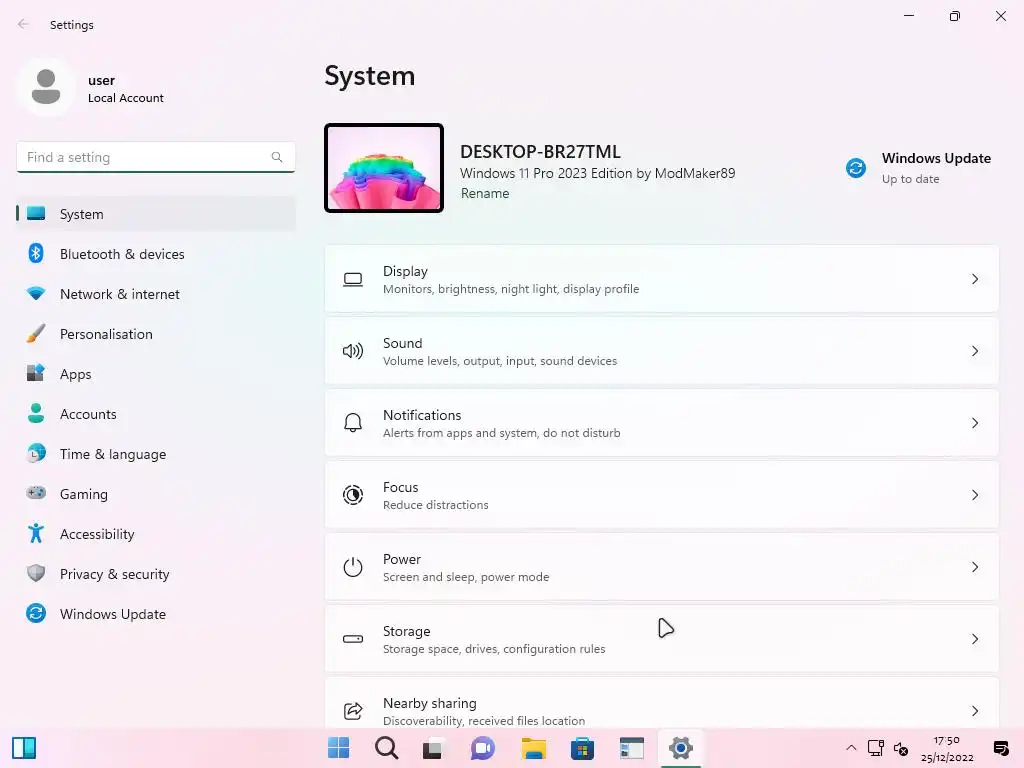Expand hidden tray icons chevron

click(x=851, y=748)
